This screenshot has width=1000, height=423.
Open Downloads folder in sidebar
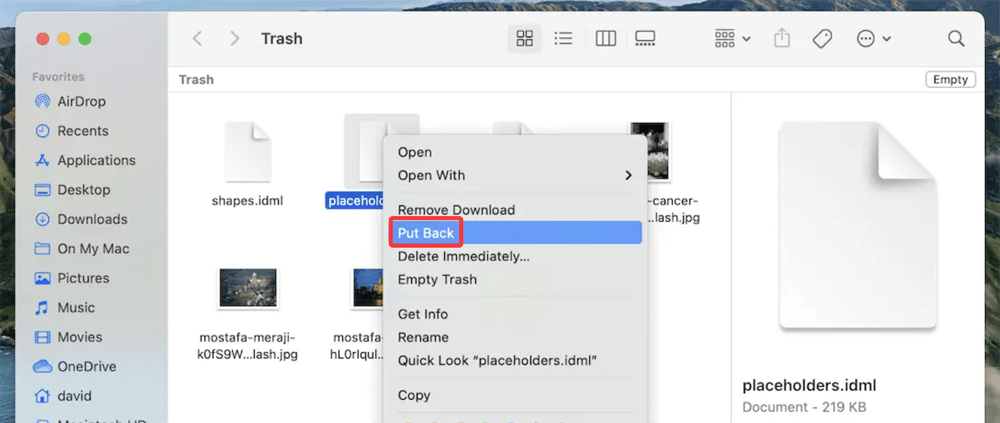pyautogui.click(x=92, y=219)
